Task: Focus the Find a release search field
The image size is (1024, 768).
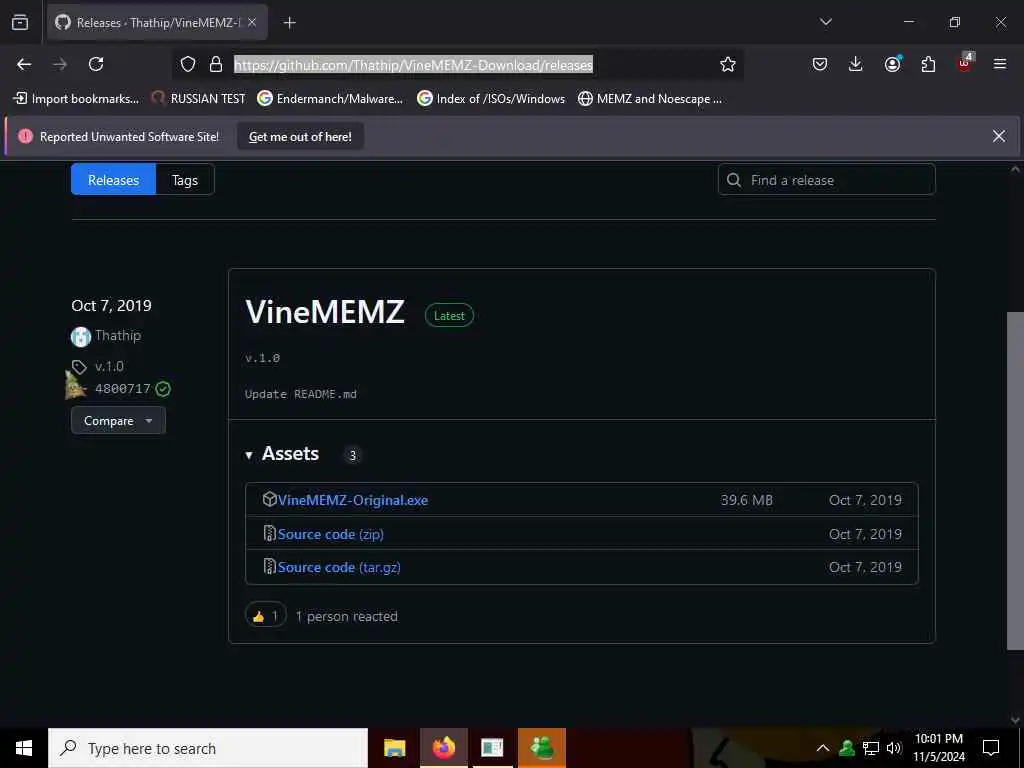Action: coord(827,180)
